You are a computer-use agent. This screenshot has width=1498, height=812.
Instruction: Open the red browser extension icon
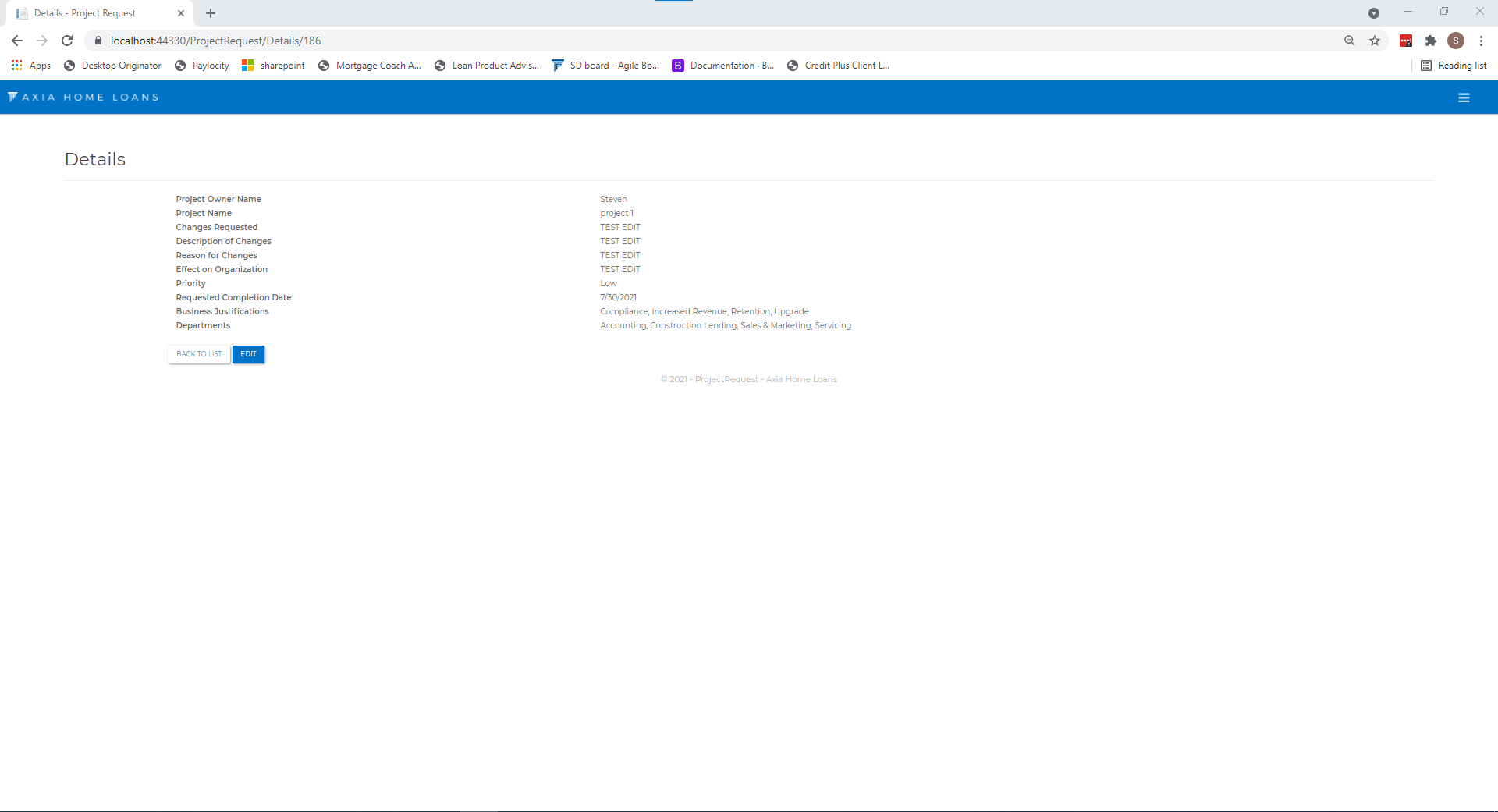click(1406, 41)
